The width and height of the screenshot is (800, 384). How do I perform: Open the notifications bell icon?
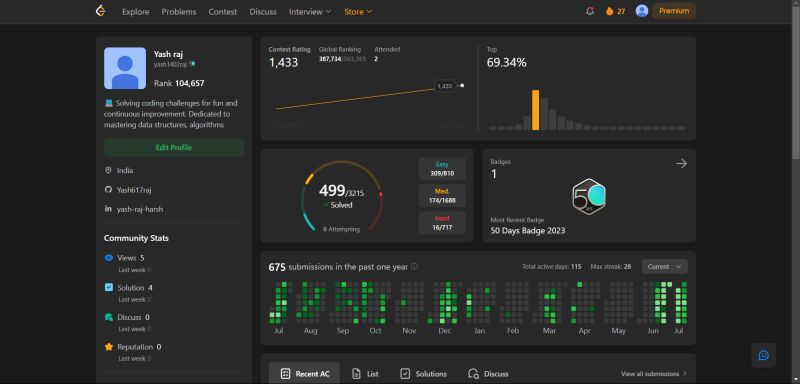click(590, 11)
